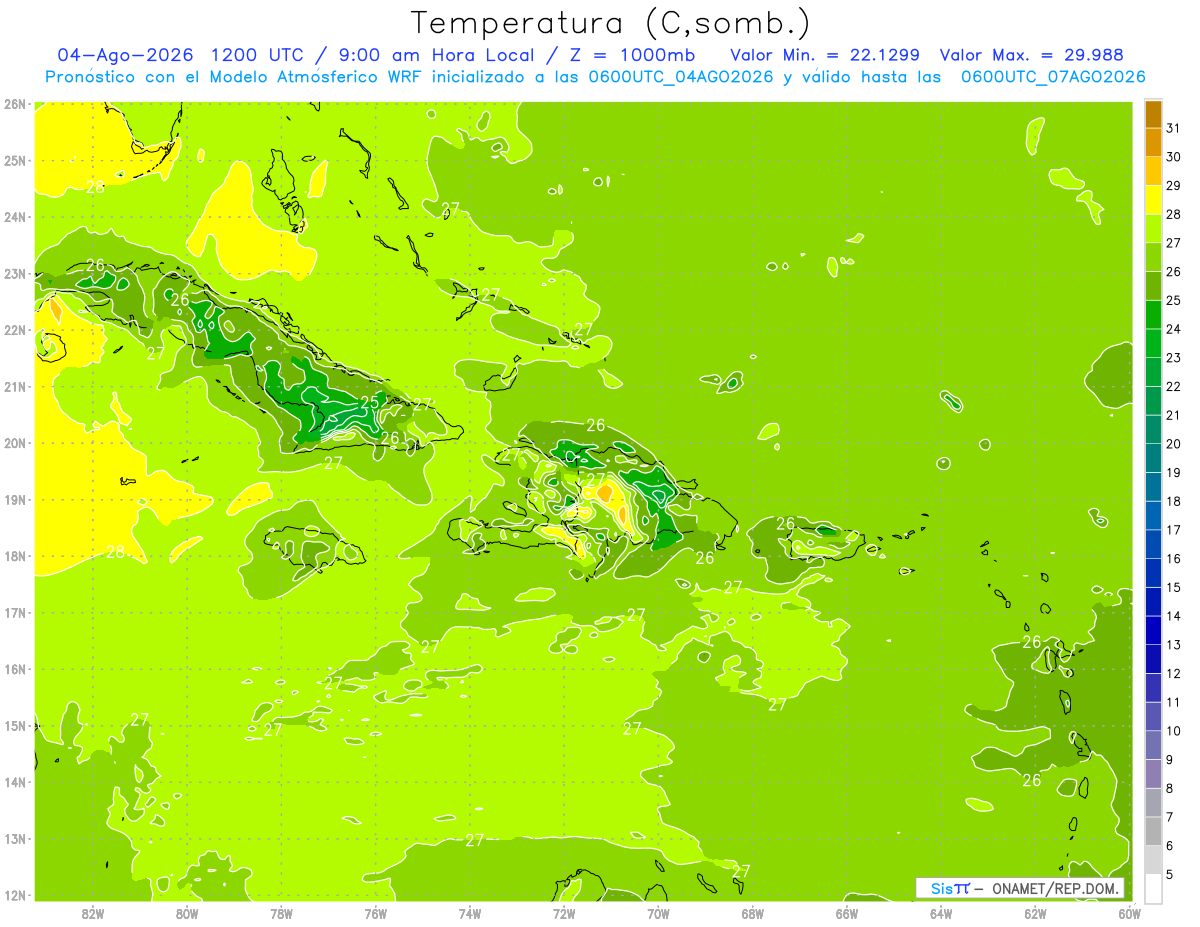Click the '17N' latitude axis label
Screen dimensions: 1200x927
pyautogui.click(x=14, y=613)
